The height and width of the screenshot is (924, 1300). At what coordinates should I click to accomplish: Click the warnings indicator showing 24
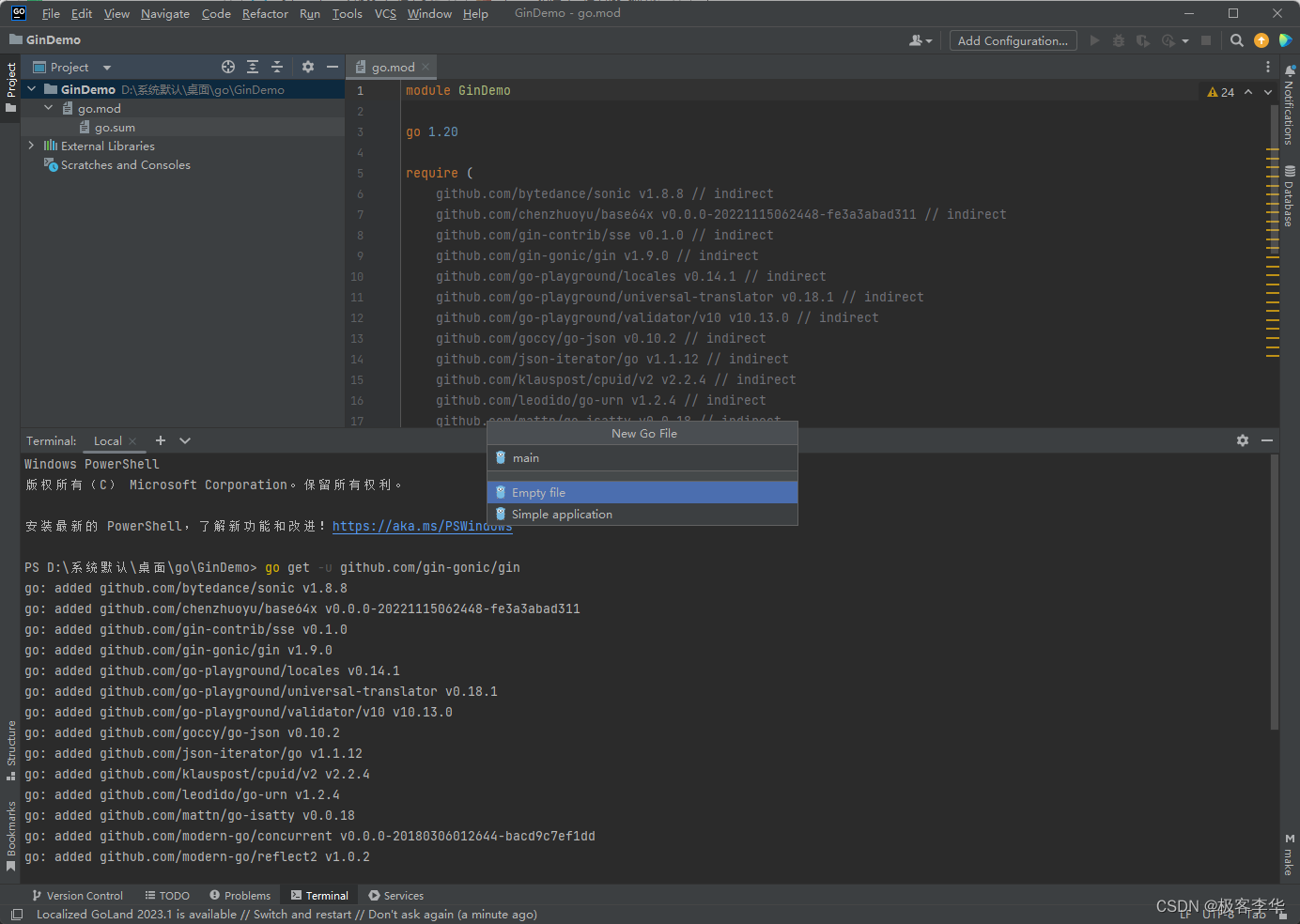(1221, 92)
